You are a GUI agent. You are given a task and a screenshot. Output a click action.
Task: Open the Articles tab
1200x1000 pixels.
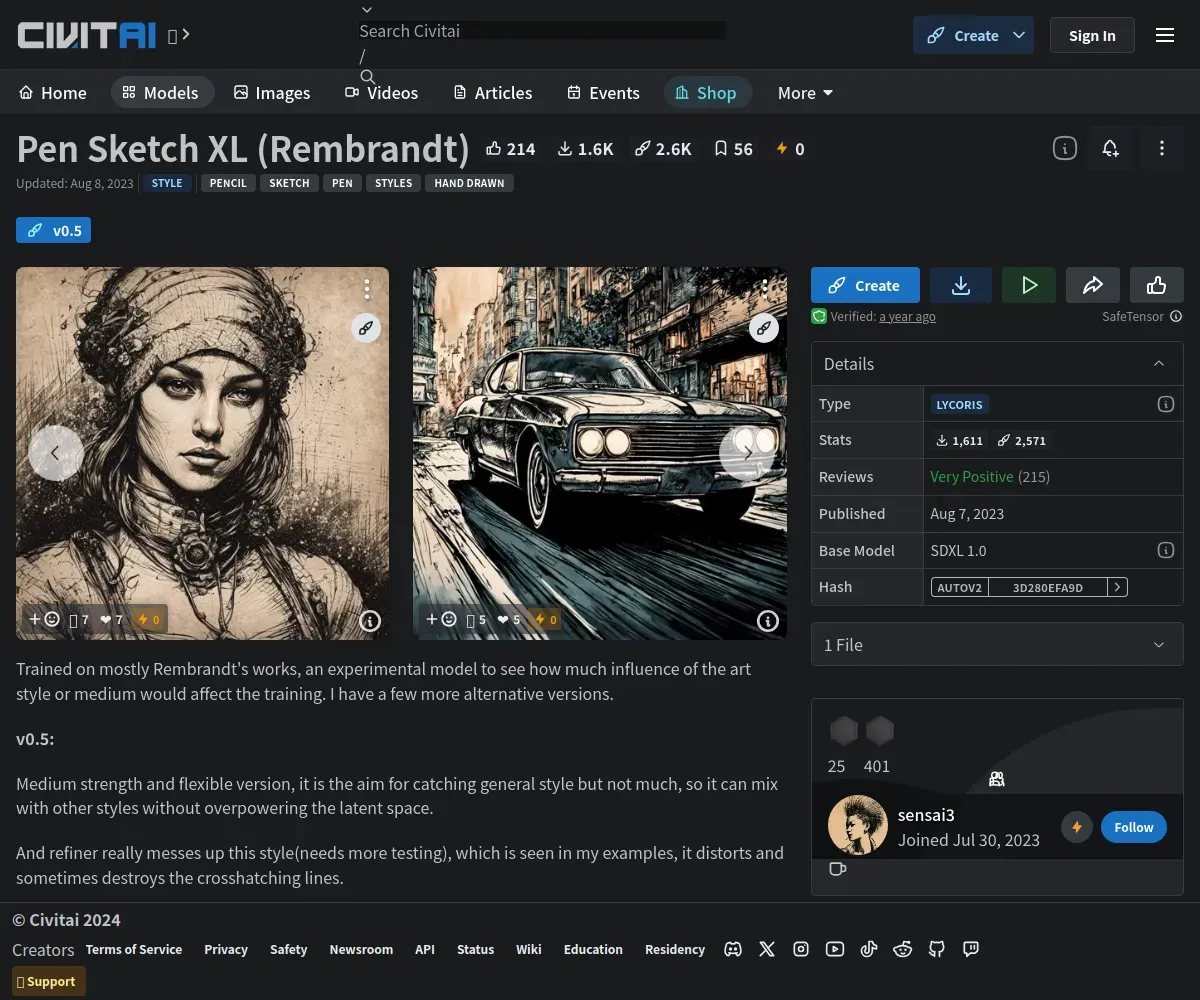[493, 92]
